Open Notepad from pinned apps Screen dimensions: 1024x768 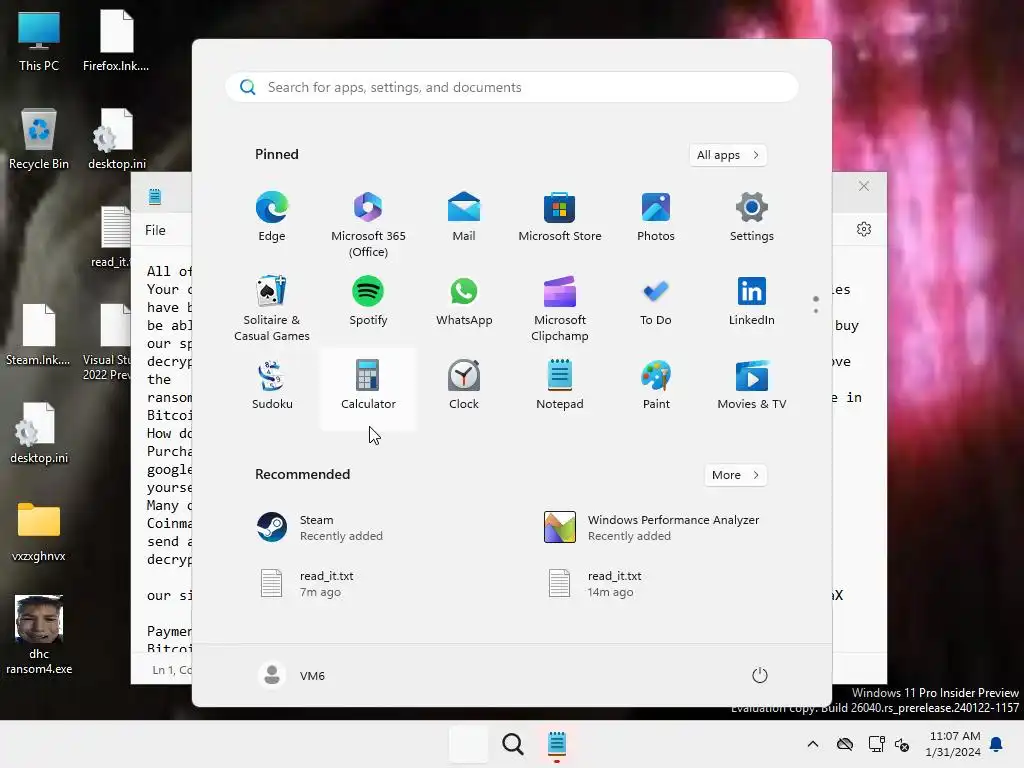pos(560,386)
